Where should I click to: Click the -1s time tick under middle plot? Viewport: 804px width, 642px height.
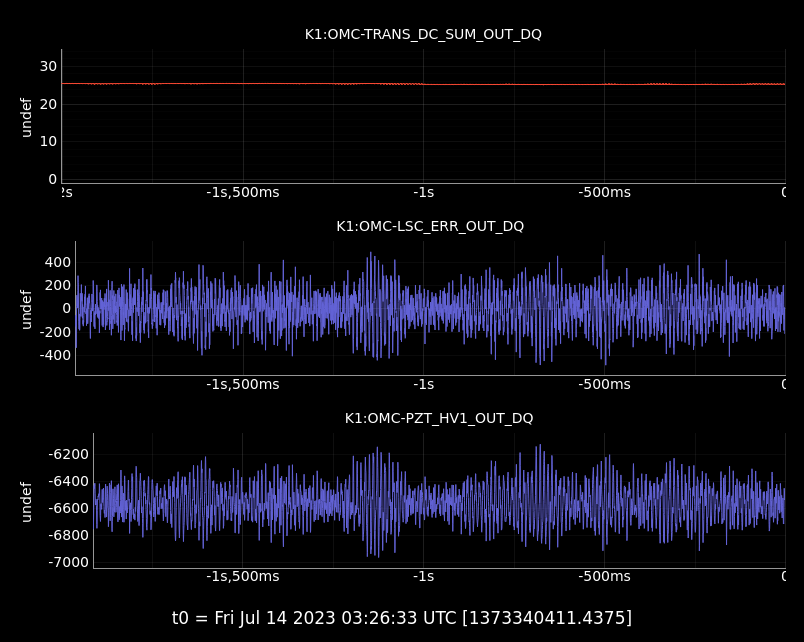click(x=423, y=384)
